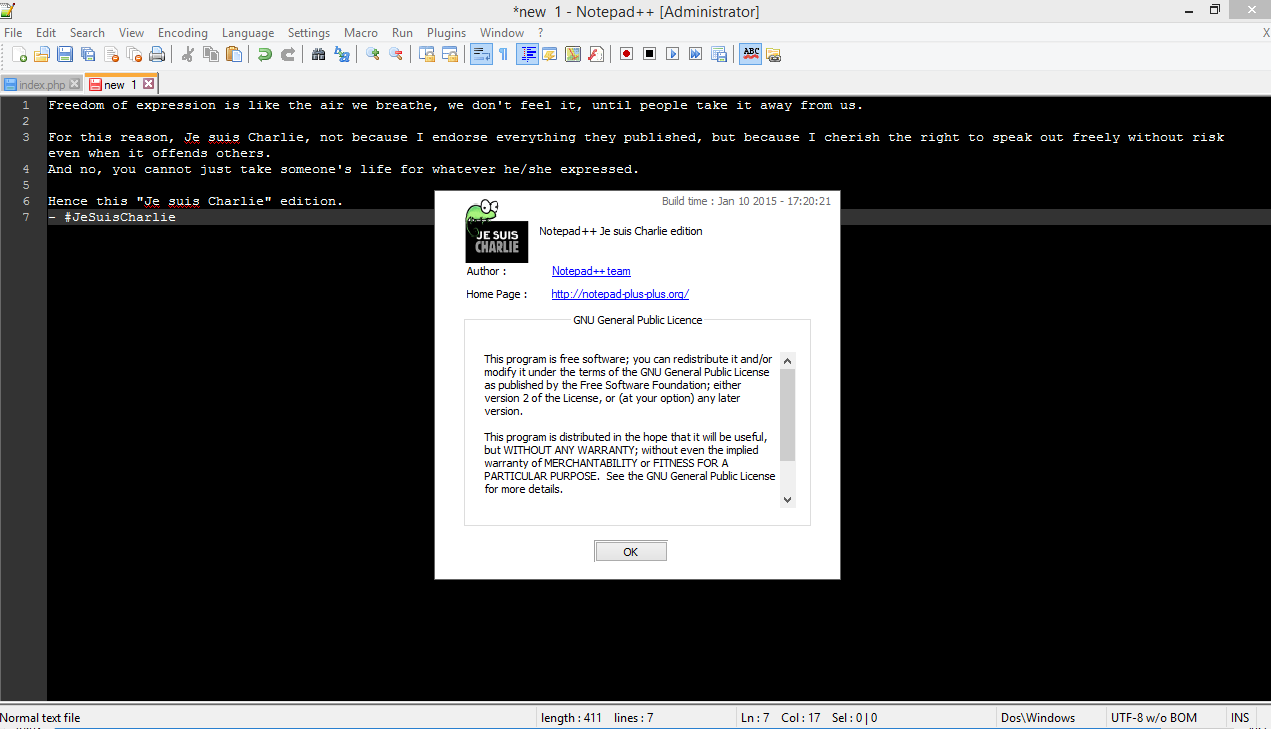1271x729 pixels.
Task: Click the Open file folder icon
Action: coord(42,54)
